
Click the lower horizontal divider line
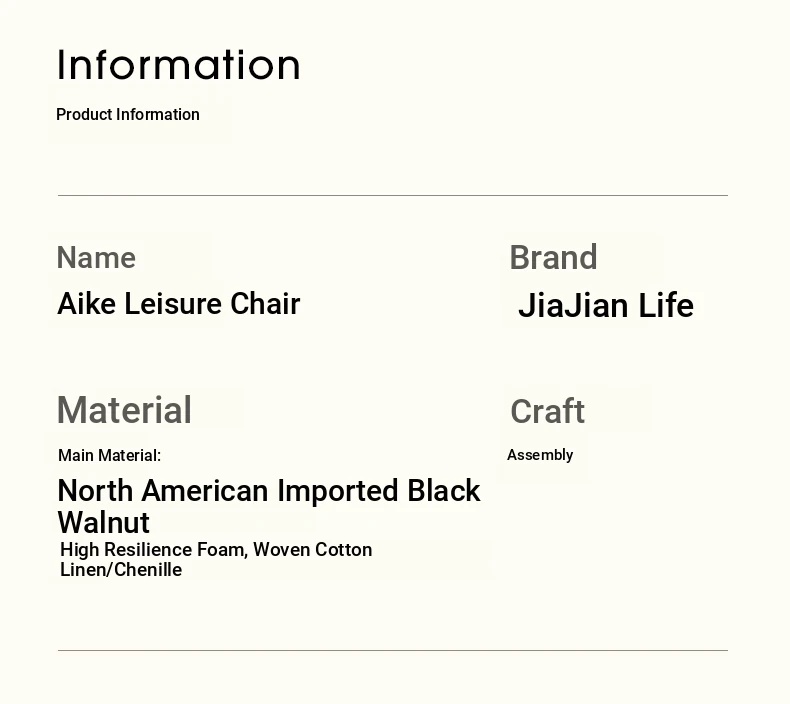click(x=393, y=651)
